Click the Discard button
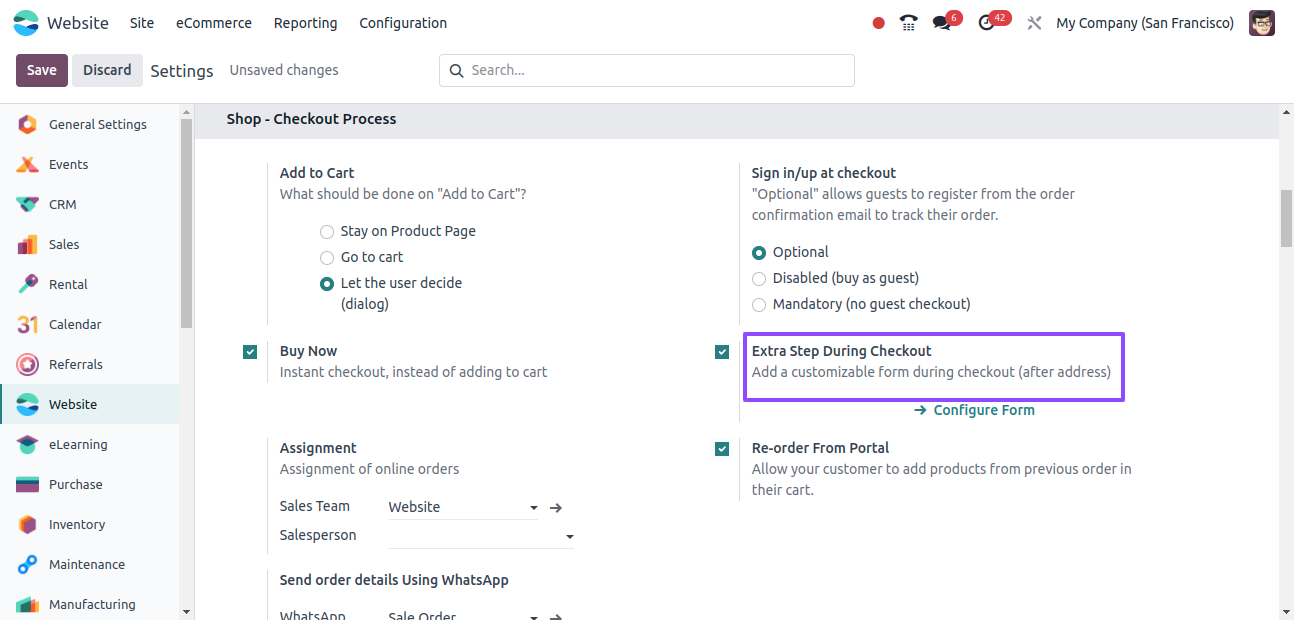 [x=107, y=70]
